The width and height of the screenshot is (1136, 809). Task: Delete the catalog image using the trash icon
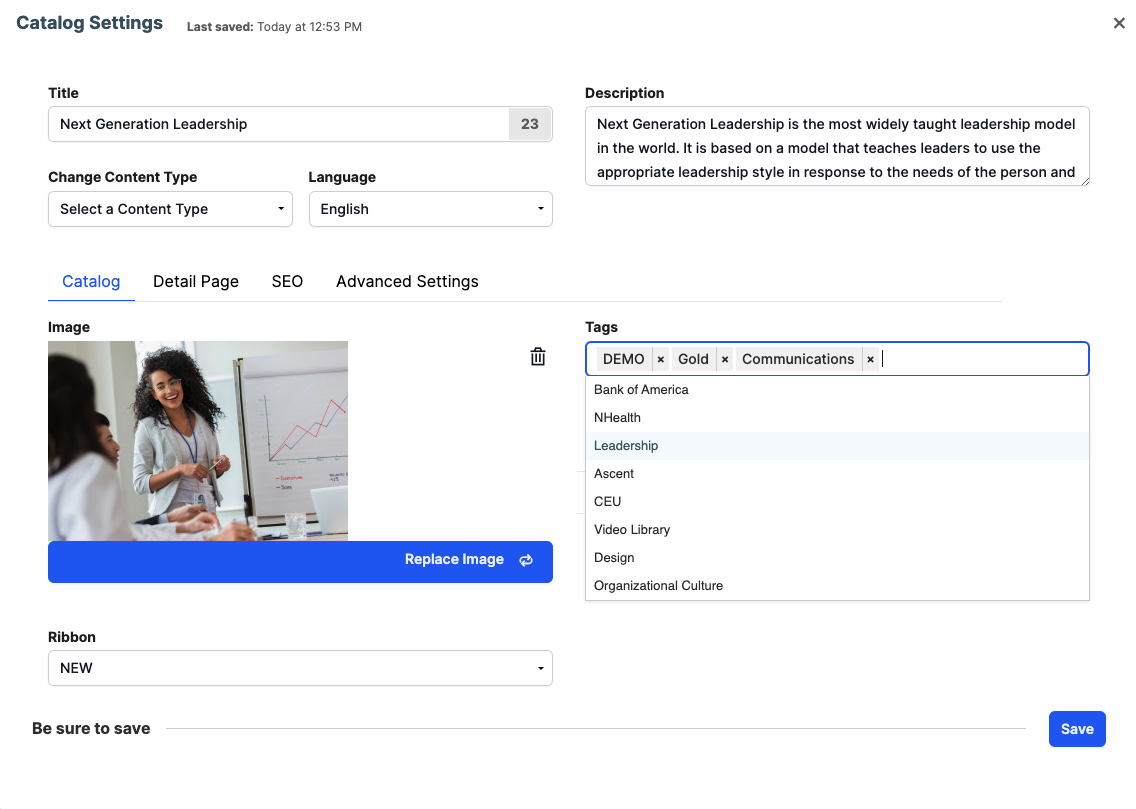(537, 356)
